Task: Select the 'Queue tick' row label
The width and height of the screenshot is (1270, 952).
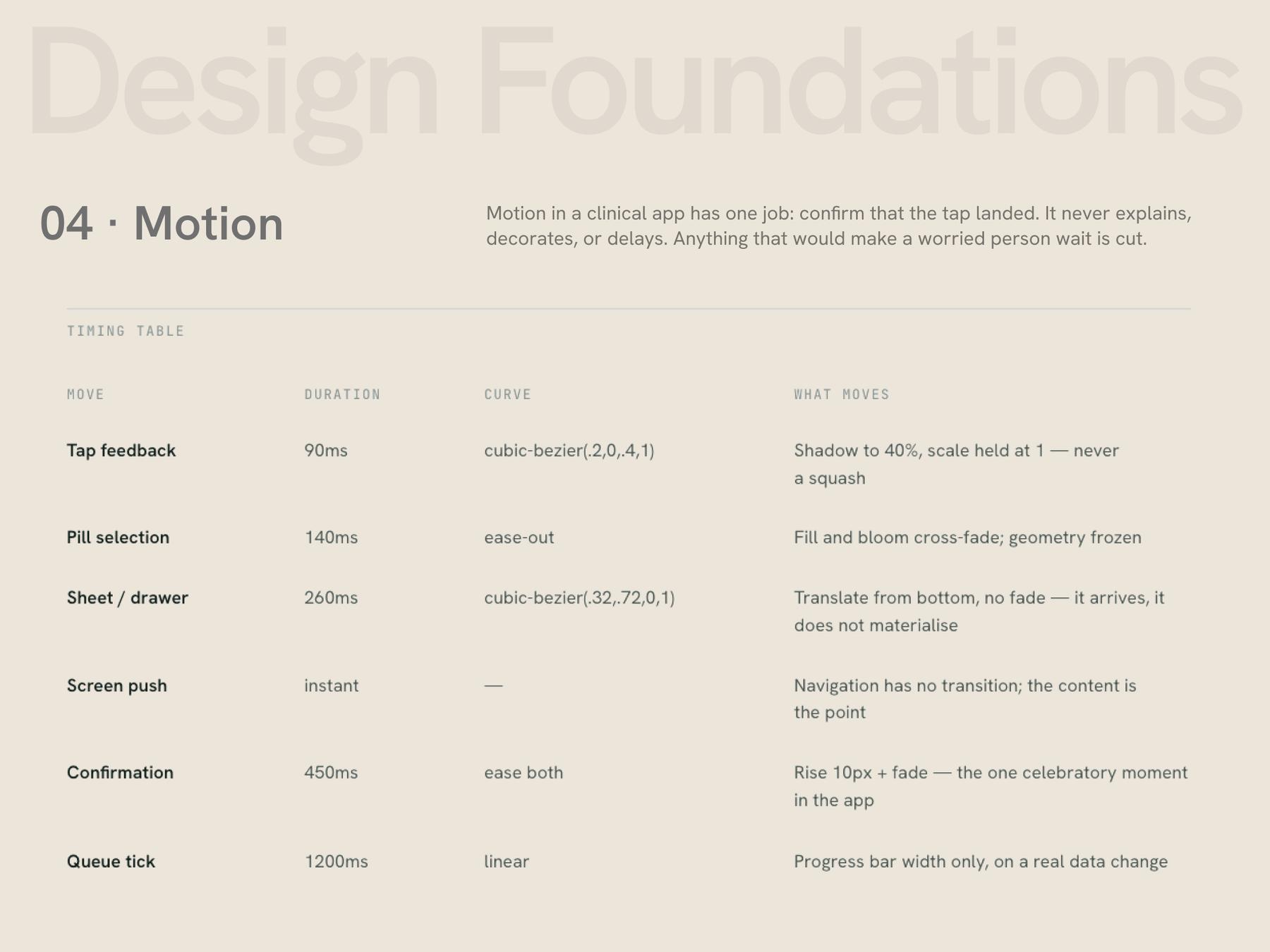Action: coord(111,862)
